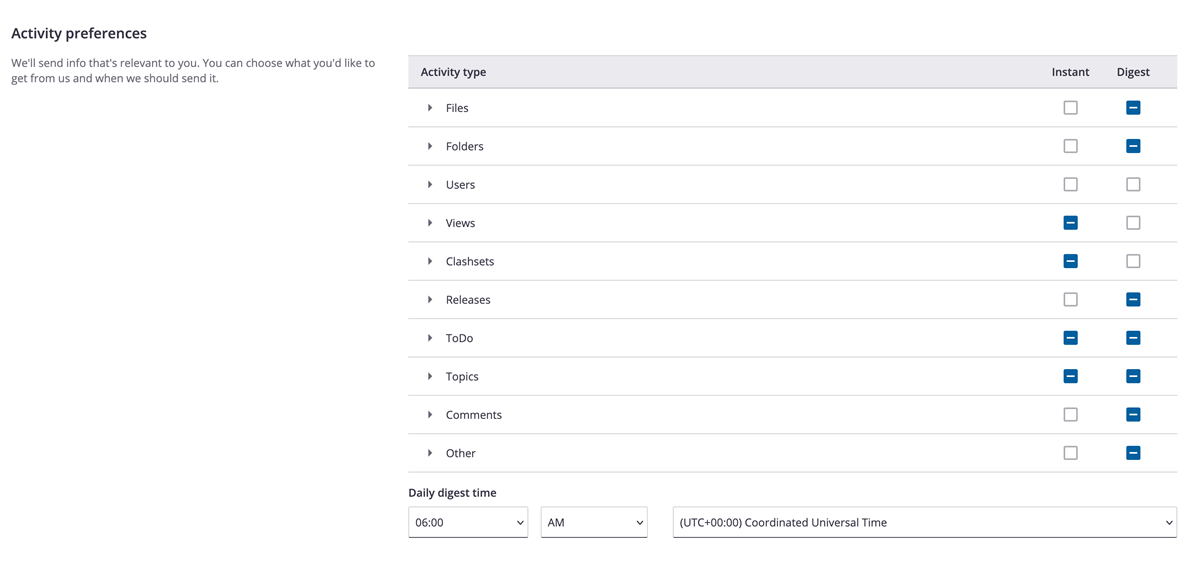Screen dimensions: 1200x566
Task: Open the 06:00 digest time dropdown
Action: coord(468,522)
